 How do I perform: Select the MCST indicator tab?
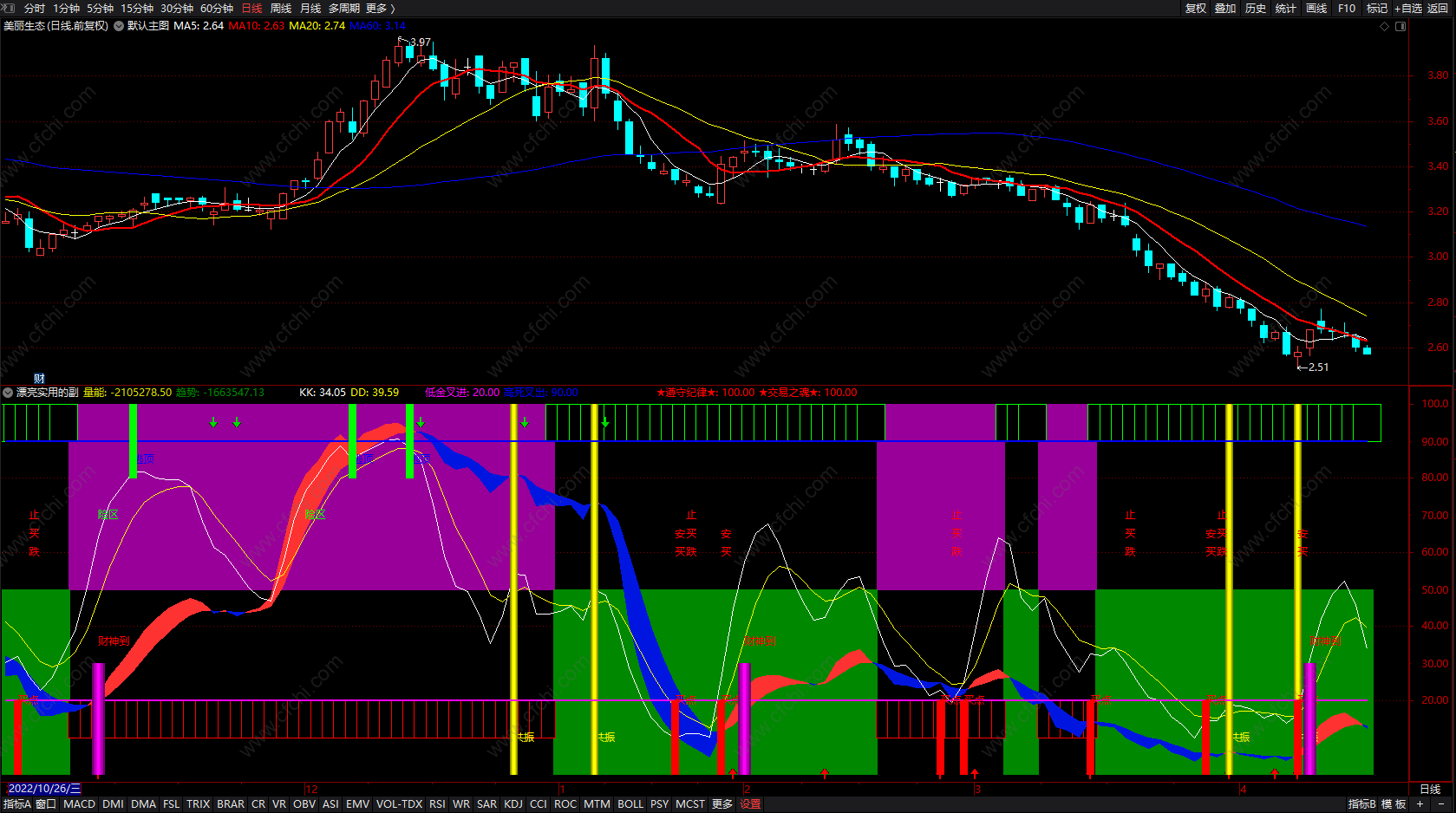[x=690, y=804]
